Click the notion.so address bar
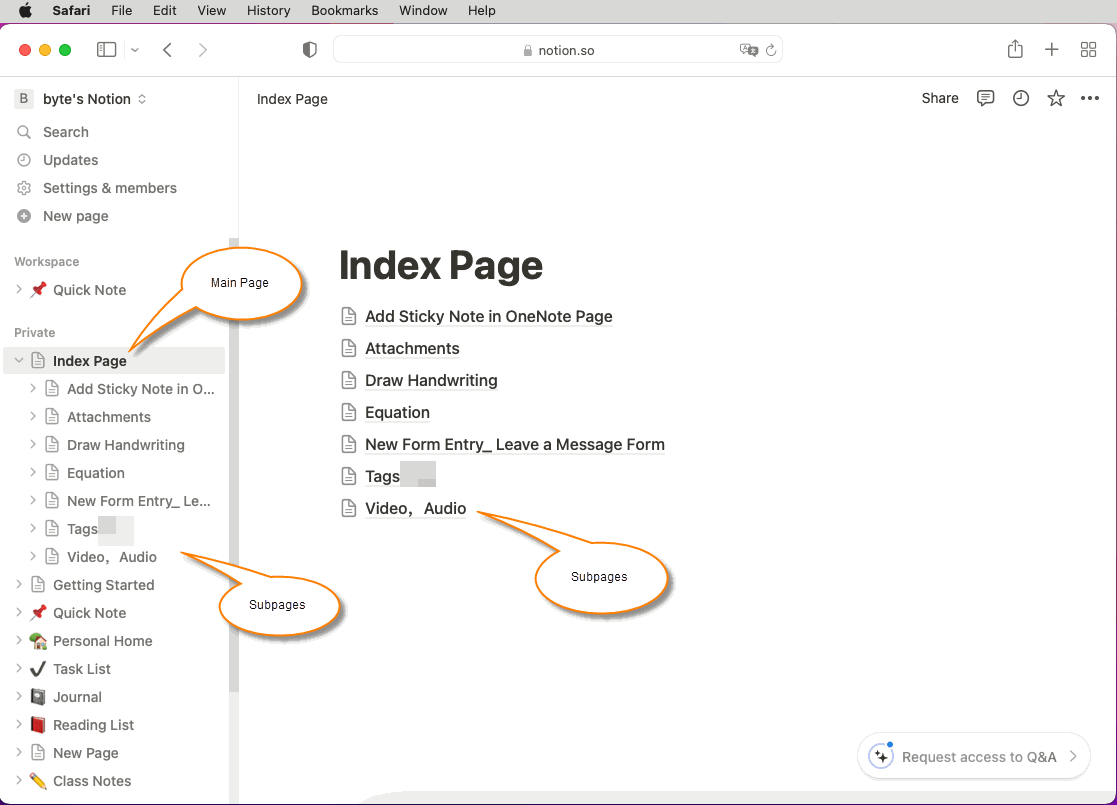This screenshot has height=805, width=1117. coord(558,50)
